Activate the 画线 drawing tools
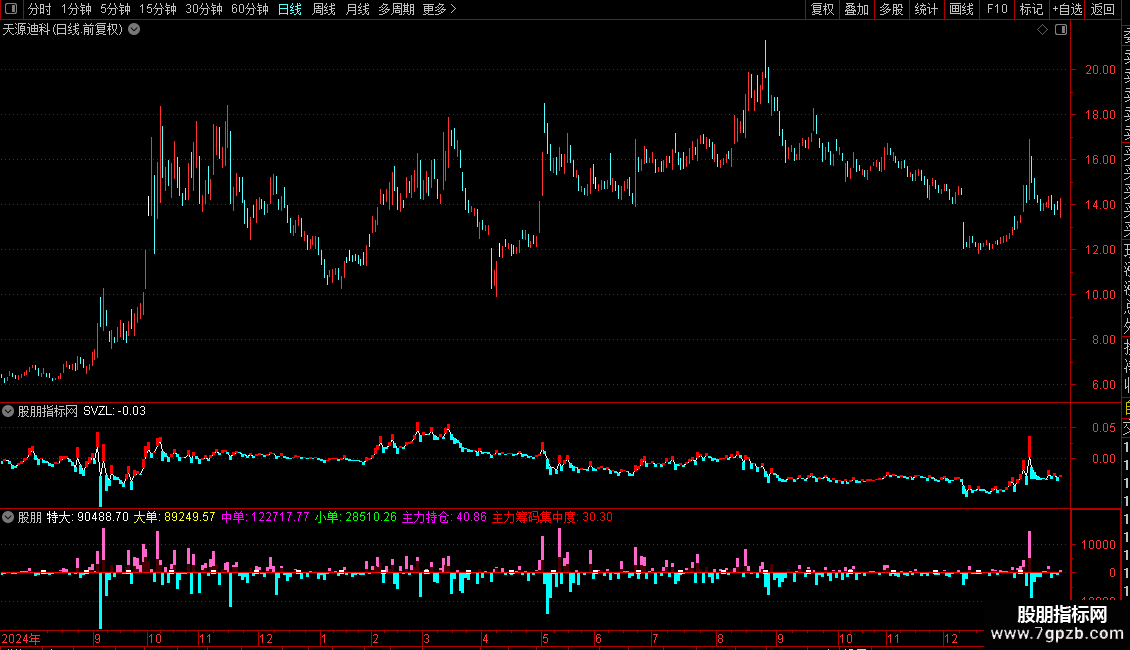This screenshot has height=650, width=1130. (961, 9)
